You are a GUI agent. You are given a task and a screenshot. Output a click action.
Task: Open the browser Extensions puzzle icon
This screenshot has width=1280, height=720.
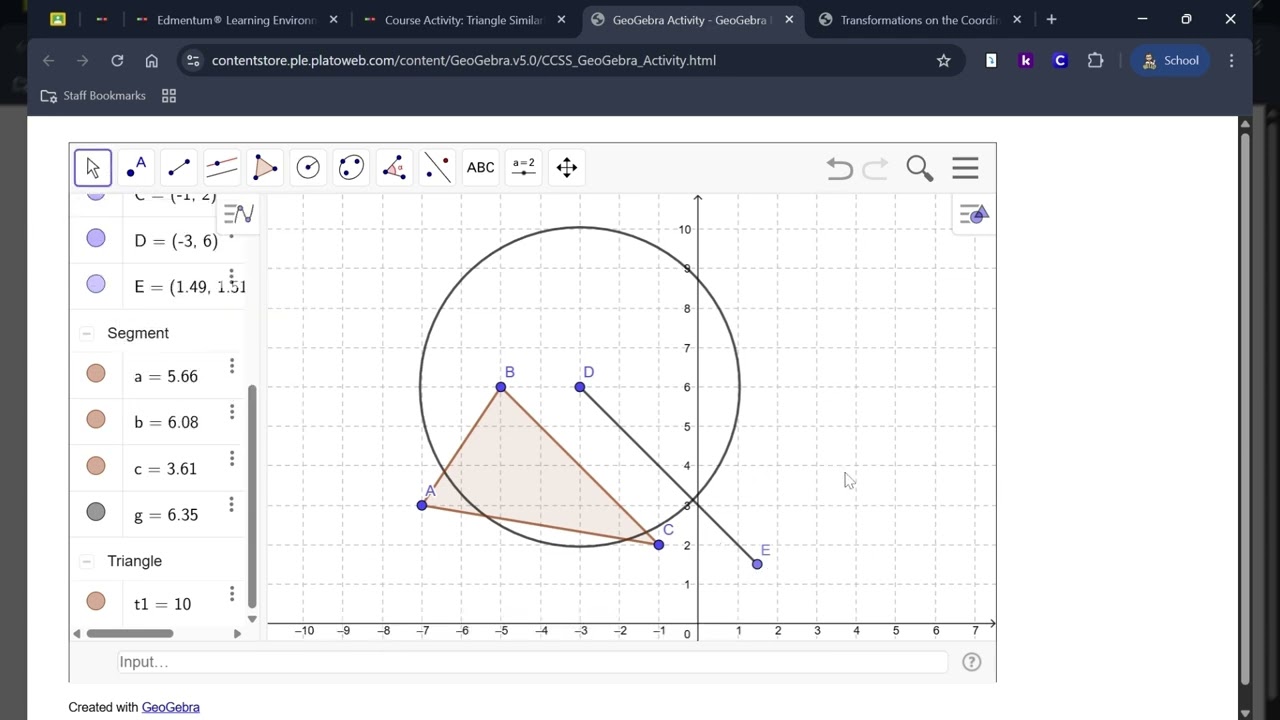(1095, 60)
